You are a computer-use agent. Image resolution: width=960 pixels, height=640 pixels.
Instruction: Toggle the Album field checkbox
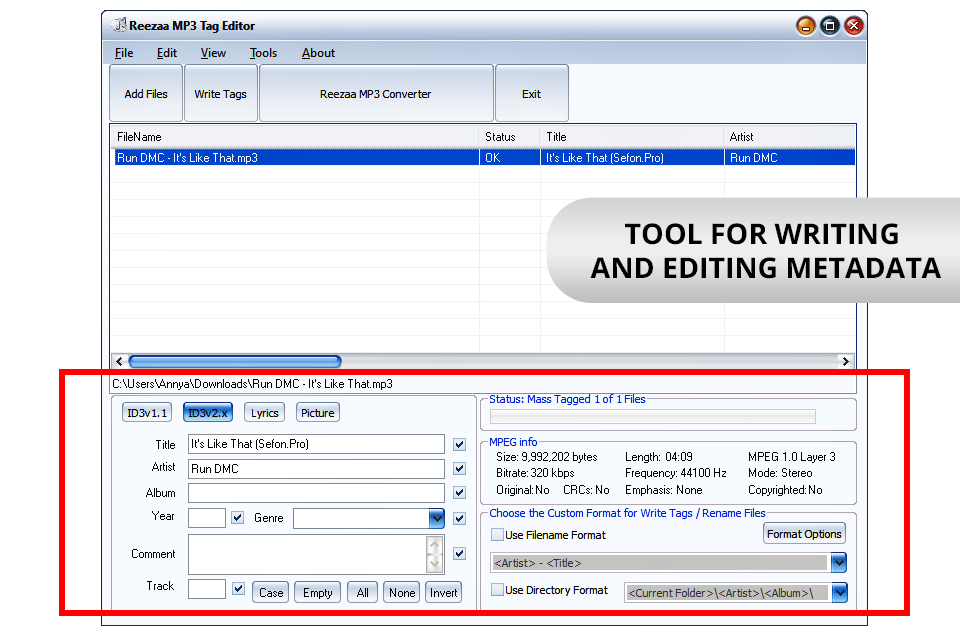tap(460, 492)
